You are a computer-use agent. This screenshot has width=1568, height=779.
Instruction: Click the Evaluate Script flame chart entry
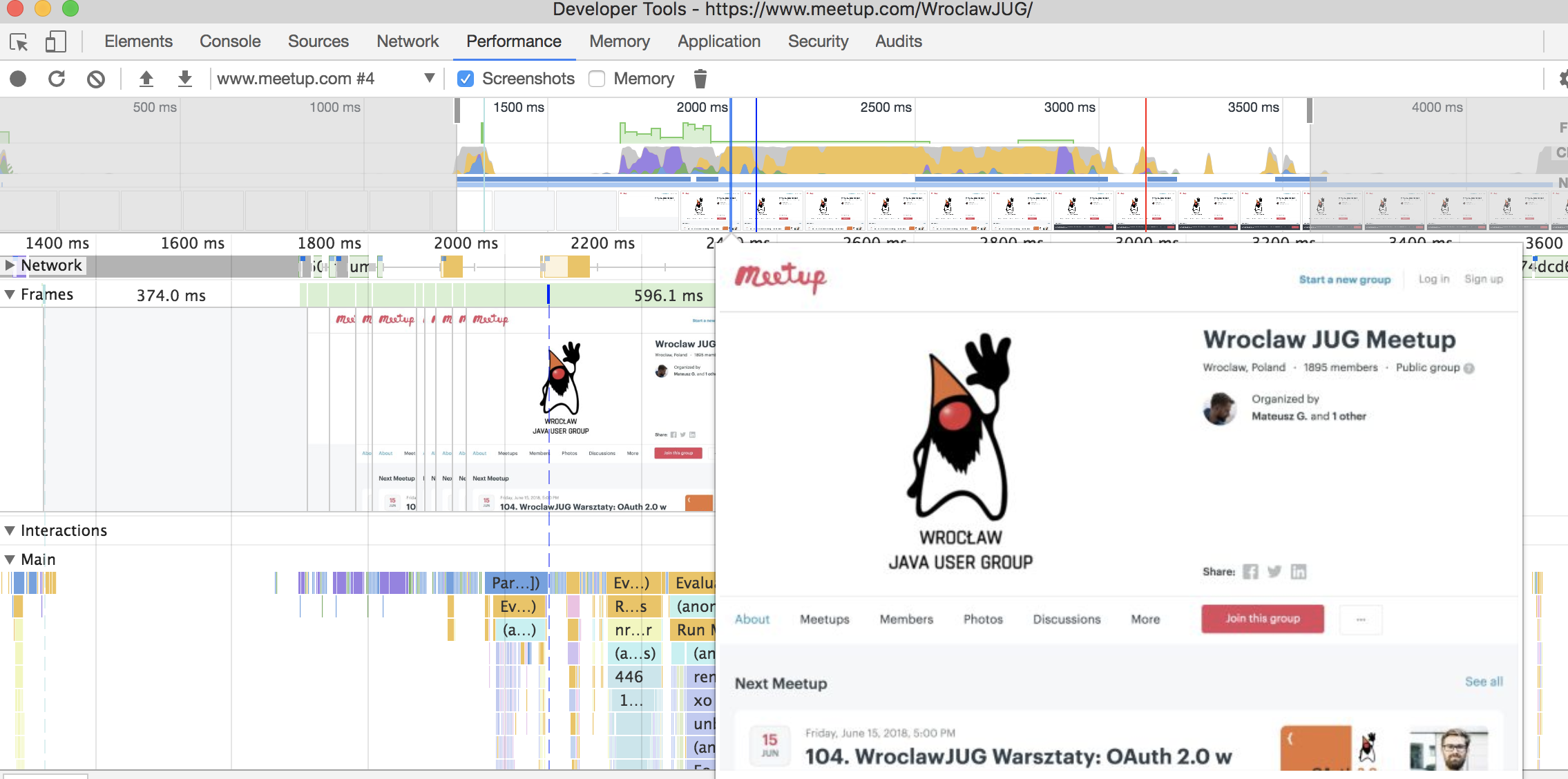pyautogui.click(x=693, y=583)
